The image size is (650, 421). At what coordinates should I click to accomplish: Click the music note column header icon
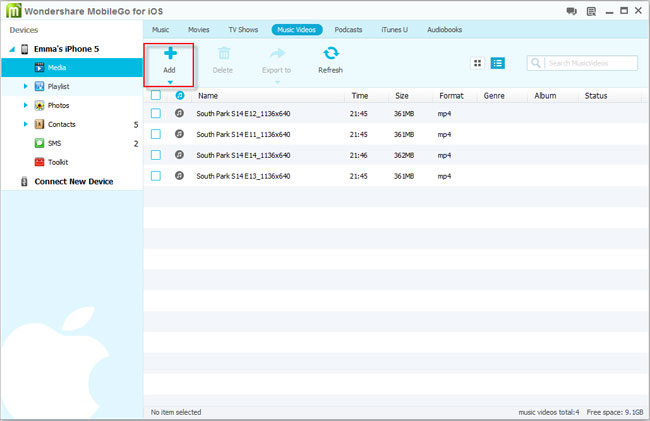[179, 95]
